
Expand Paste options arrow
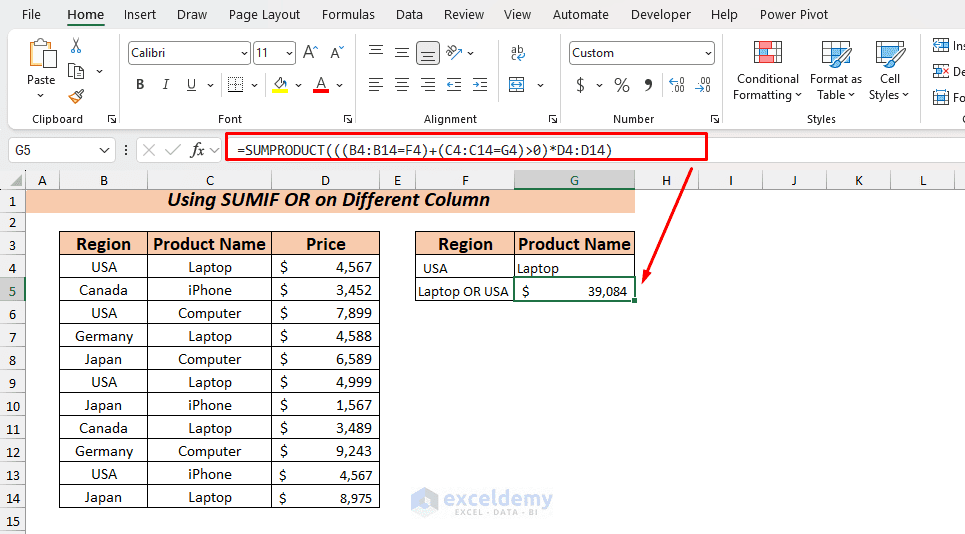point(41,95)
